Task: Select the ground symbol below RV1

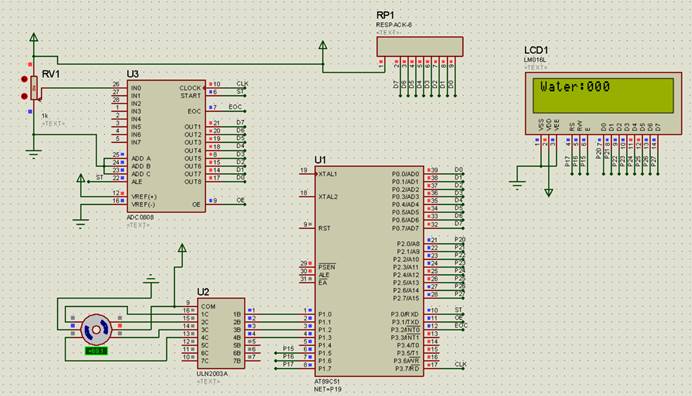Action: pyautogui.click(x=34, y=154)
